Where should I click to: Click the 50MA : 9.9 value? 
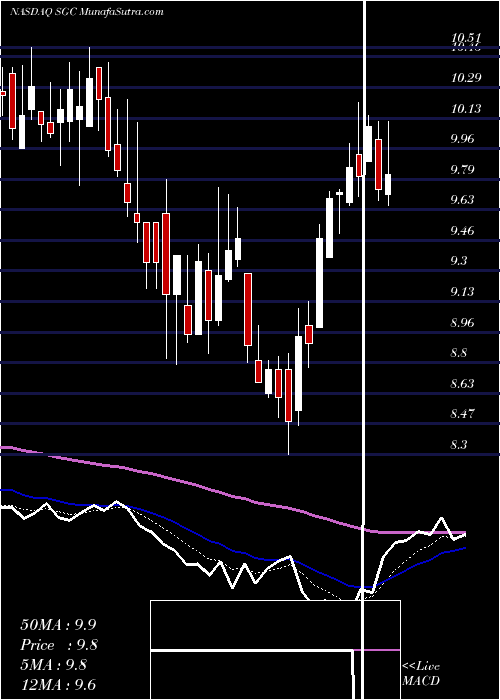[x=58, y=625]
